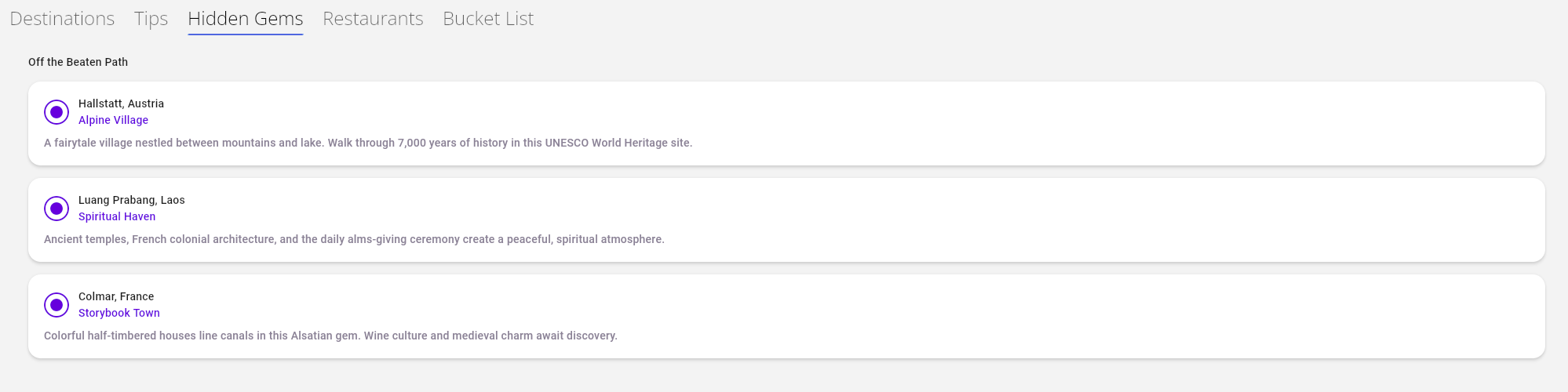Click the Colmar, France title
This screenshot has width=1568, height=392.
tap(116, 296)
